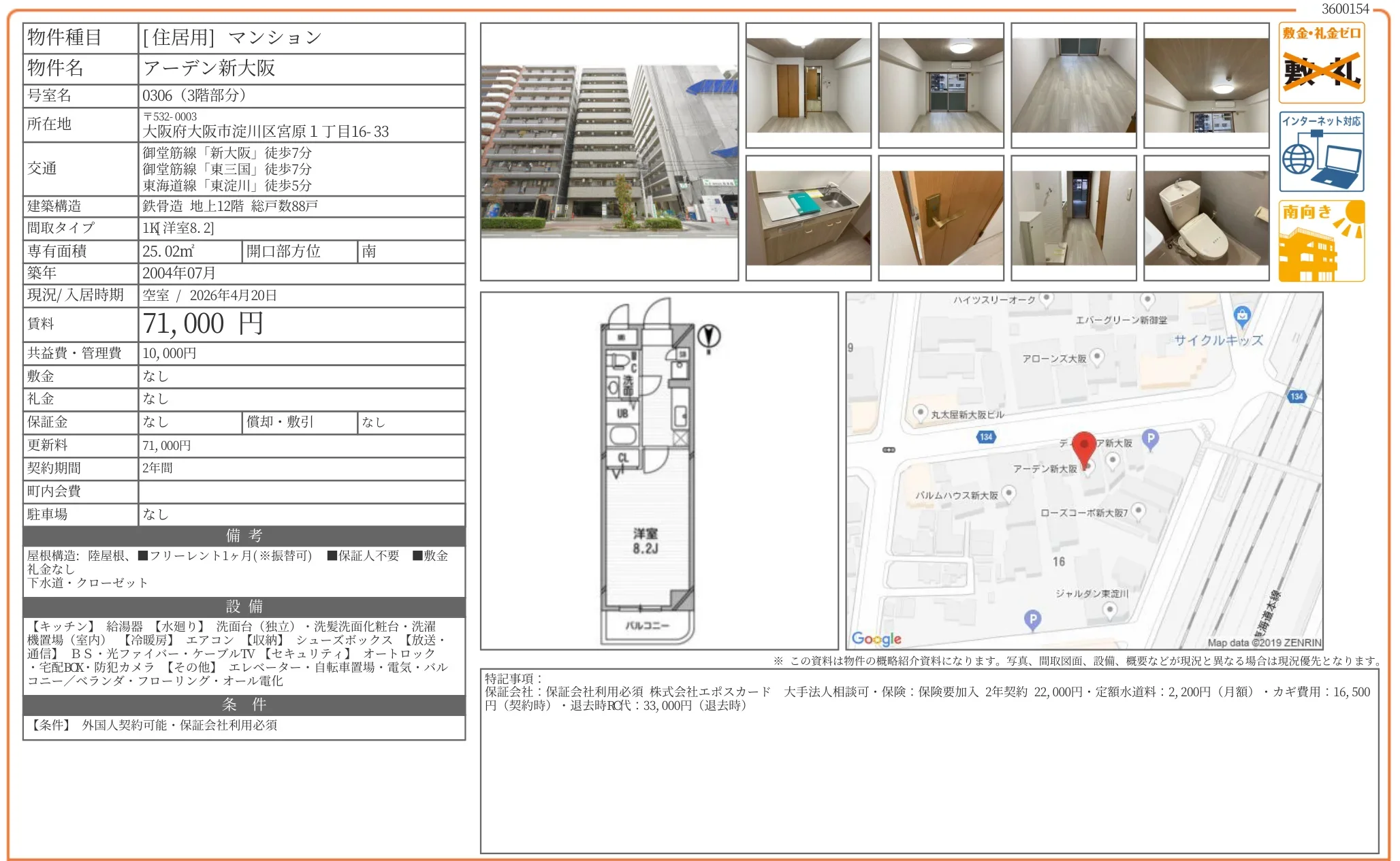This screenshot has width=1400, height=861.
Task: Click the parking marker beside アーデン新大阪 pin
Action: coord(1149,439)
